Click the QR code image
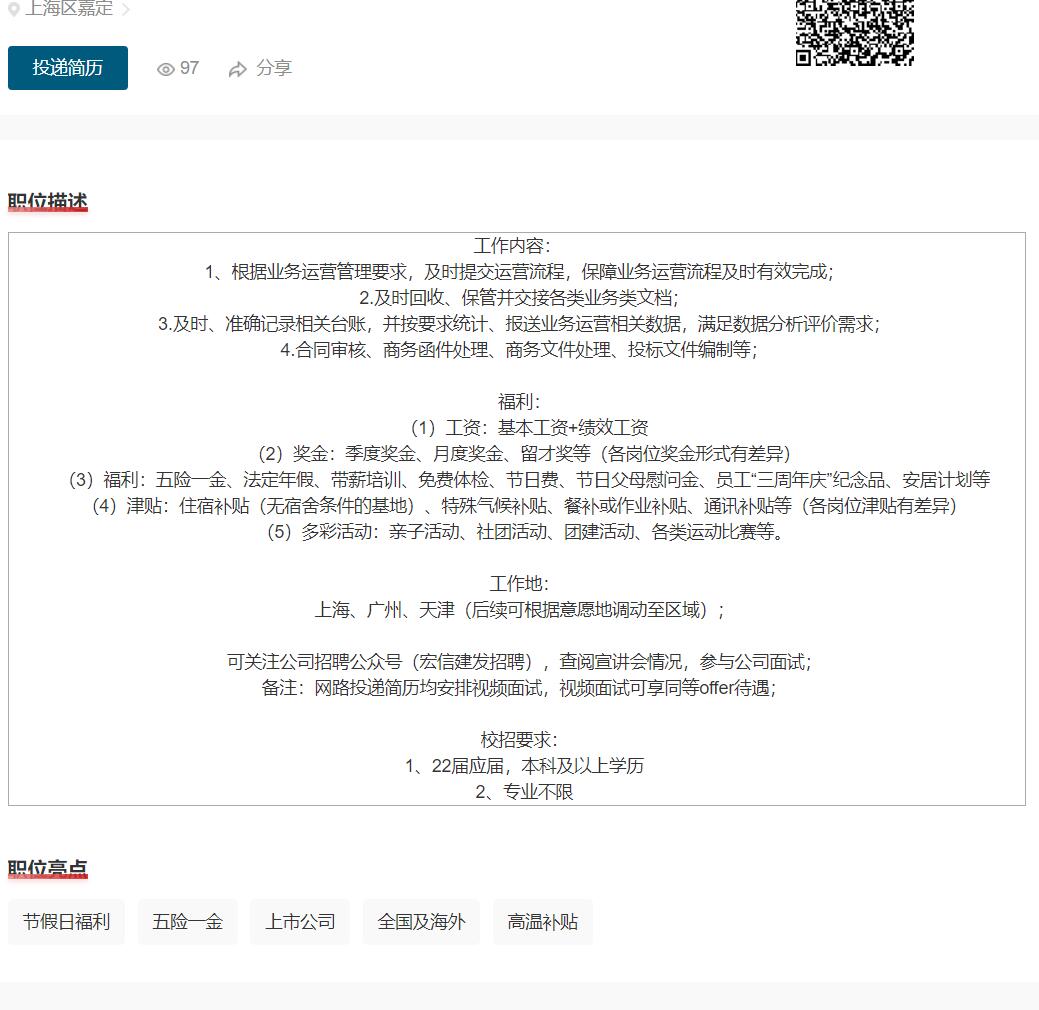Screen dimensions: 1039x1010 [855, 32]
